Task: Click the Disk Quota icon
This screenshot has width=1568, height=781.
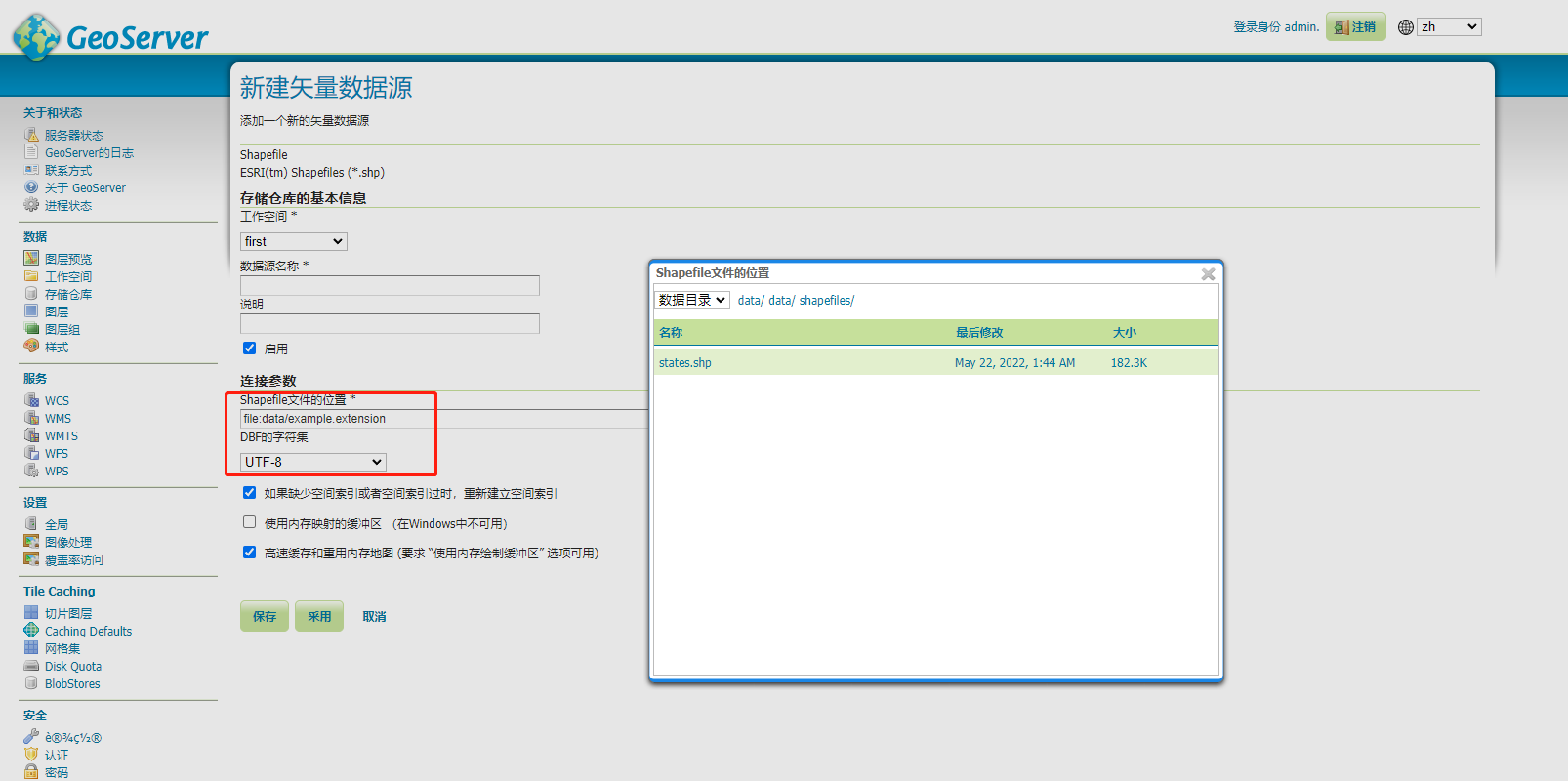Action: pos(31,666)
